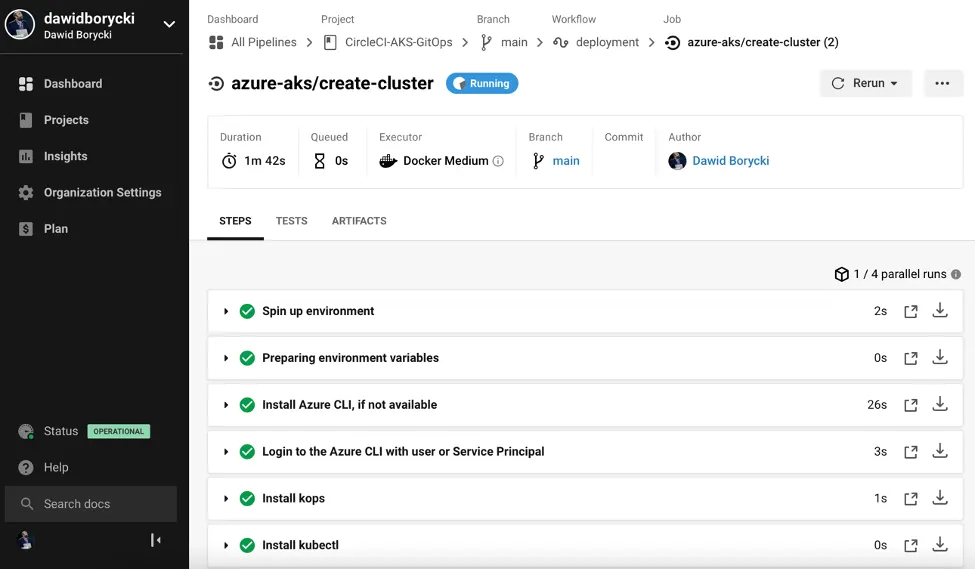The image size is (977, 570).
Task: Expand Login to the Azure CLI step
Action: tap(226, 452)
